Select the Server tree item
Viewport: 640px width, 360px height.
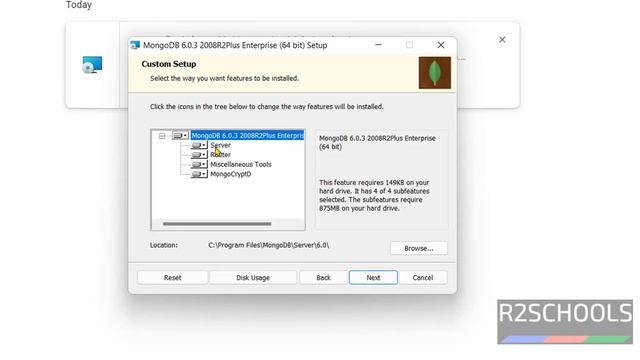(220, 145)
